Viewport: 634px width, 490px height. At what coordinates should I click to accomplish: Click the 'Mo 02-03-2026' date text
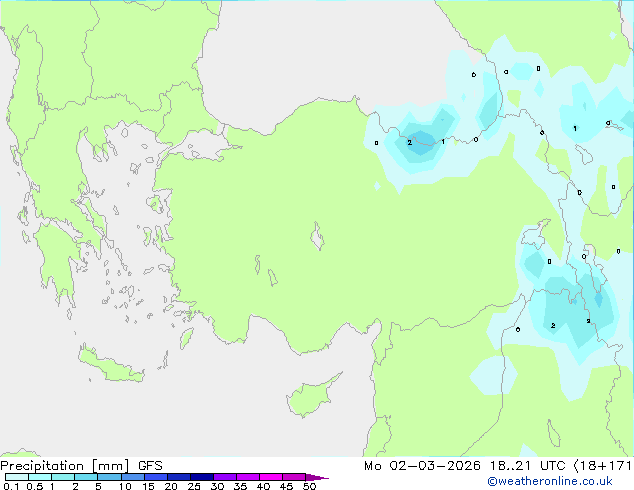coord(422,466)
